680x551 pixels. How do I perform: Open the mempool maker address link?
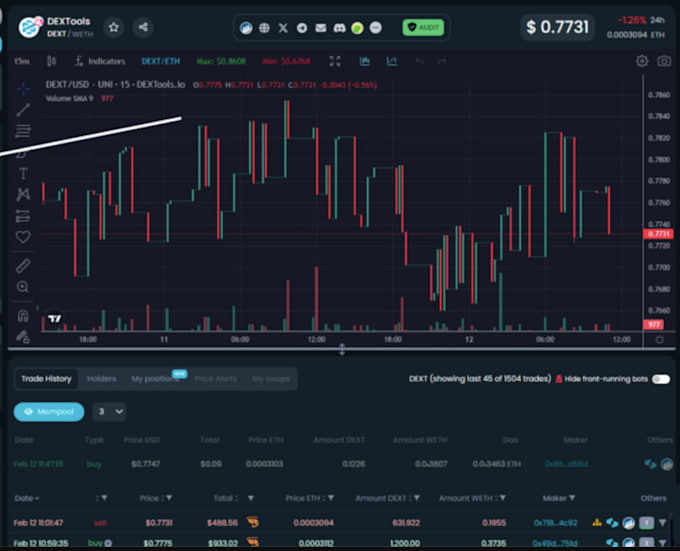click(x=566, y=464)
